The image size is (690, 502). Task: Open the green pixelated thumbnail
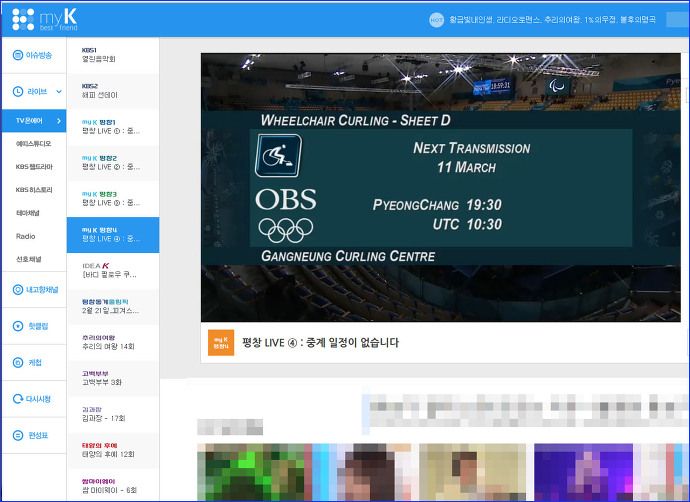(254, 472)
